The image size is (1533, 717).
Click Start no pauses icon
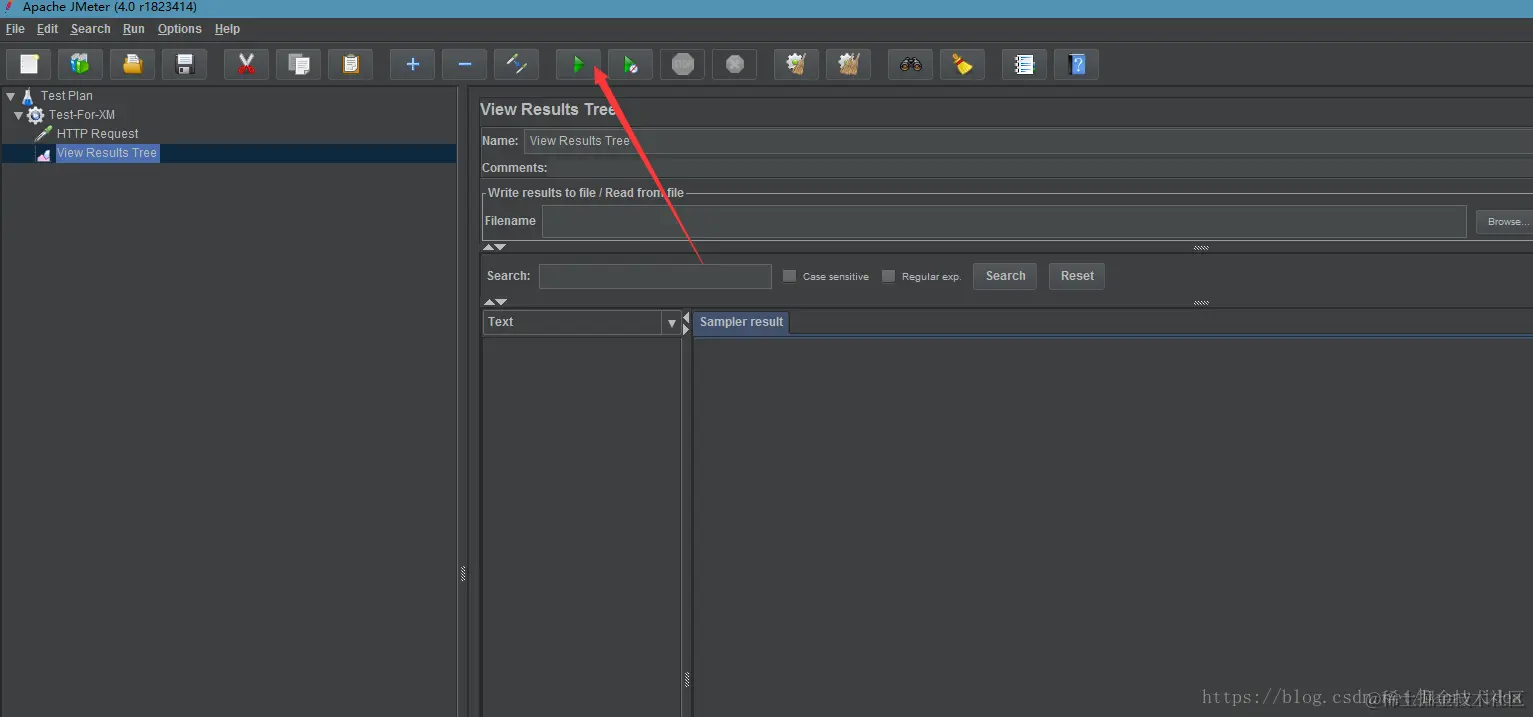pyautogui.click(x=630, y=65)
